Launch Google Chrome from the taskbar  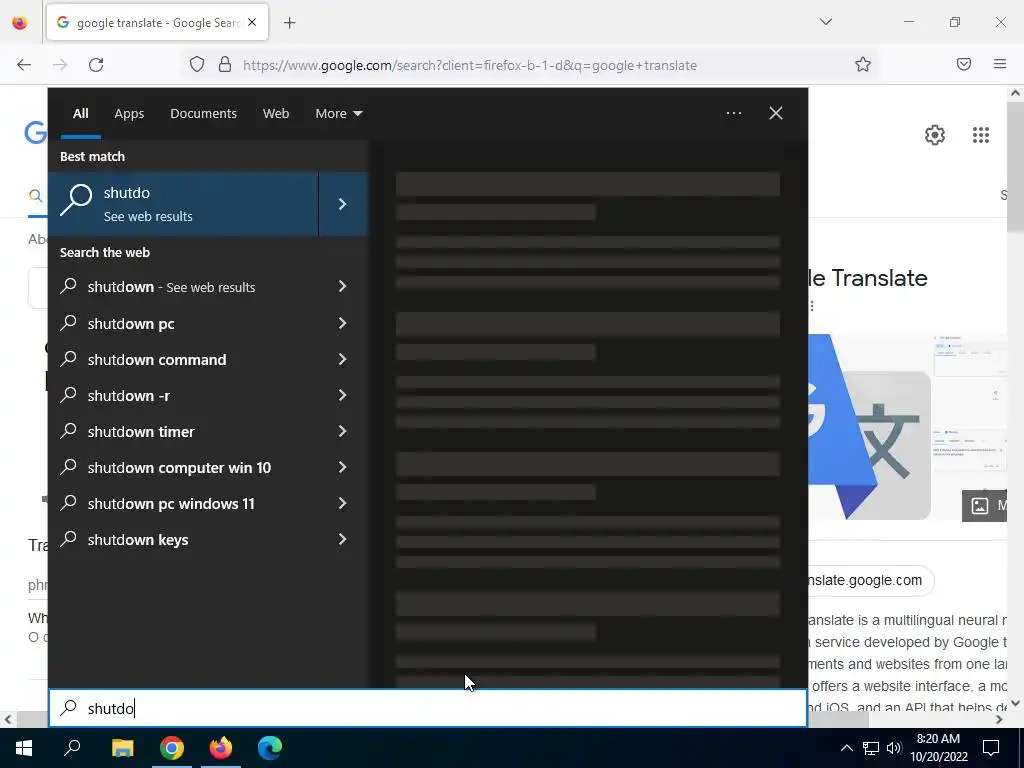pos(172,748)
